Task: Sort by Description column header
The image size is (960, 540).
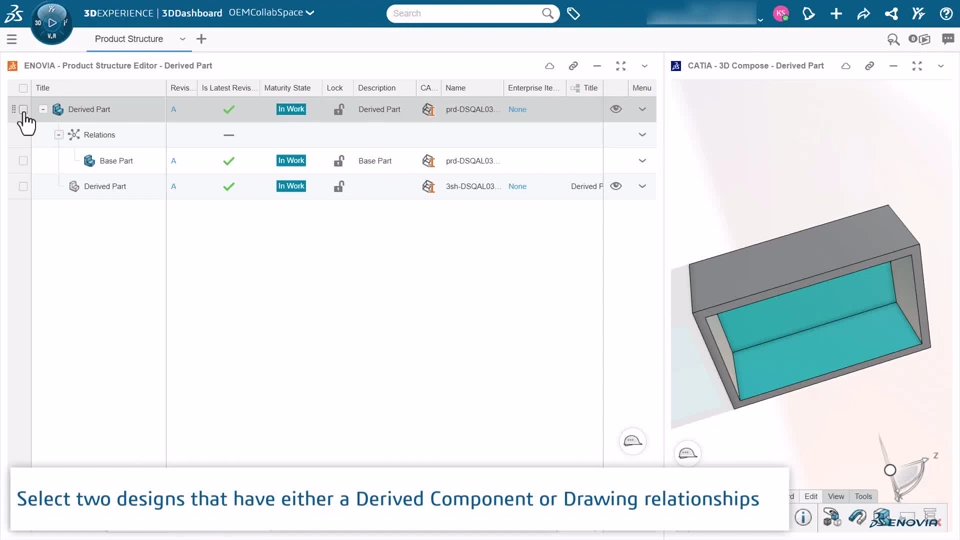Action: click(377, 88)
